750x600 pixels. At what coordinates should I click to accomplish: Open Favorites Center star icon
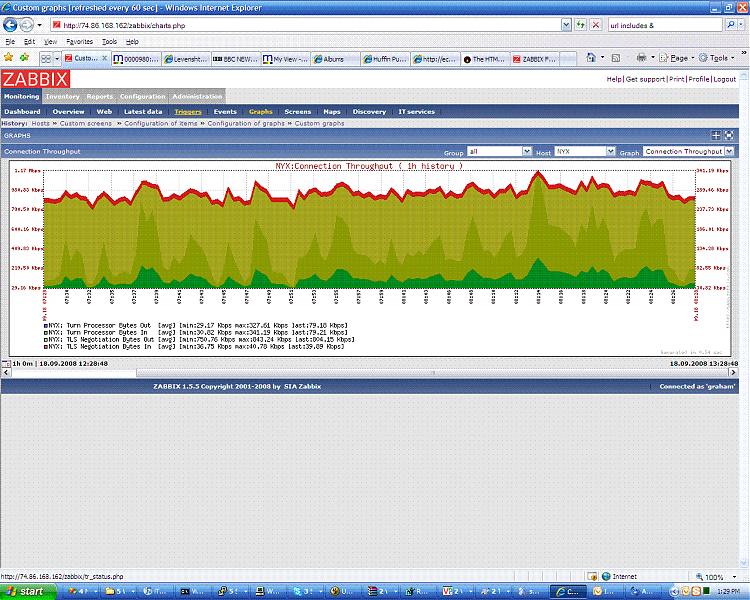tap(10, 58)
